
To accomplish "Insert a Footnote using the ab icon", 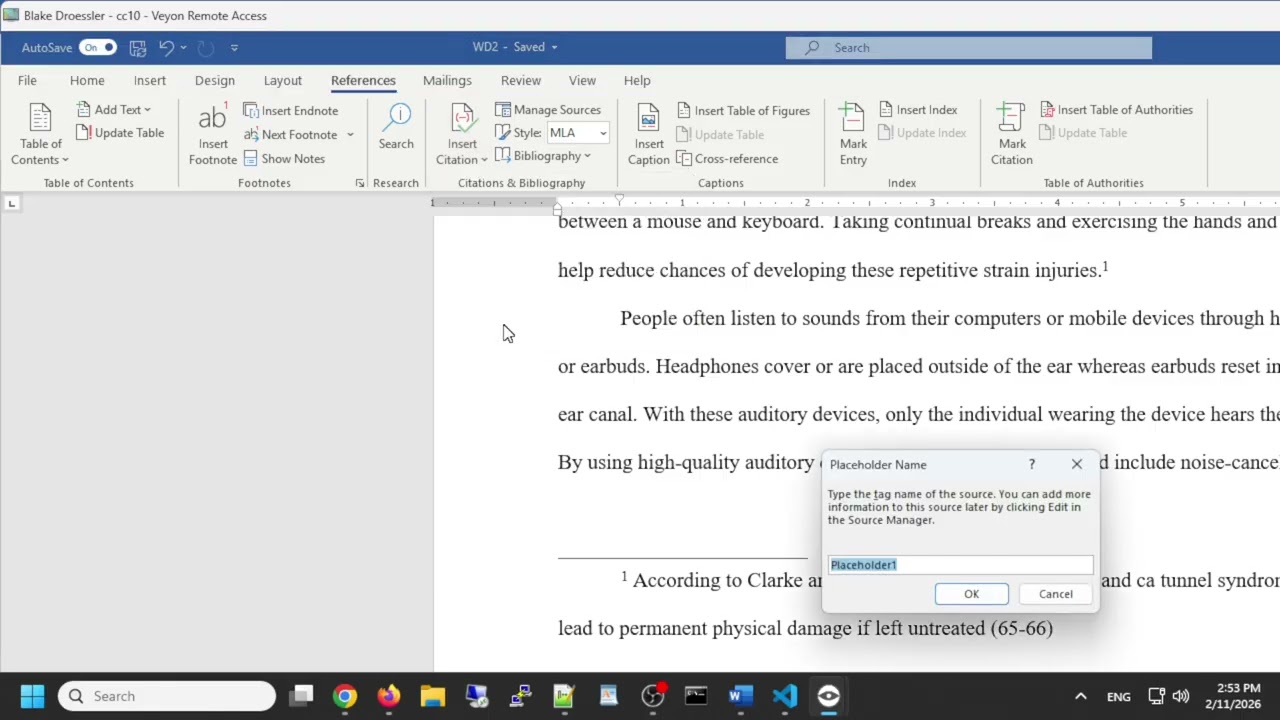I will [213, 134].
